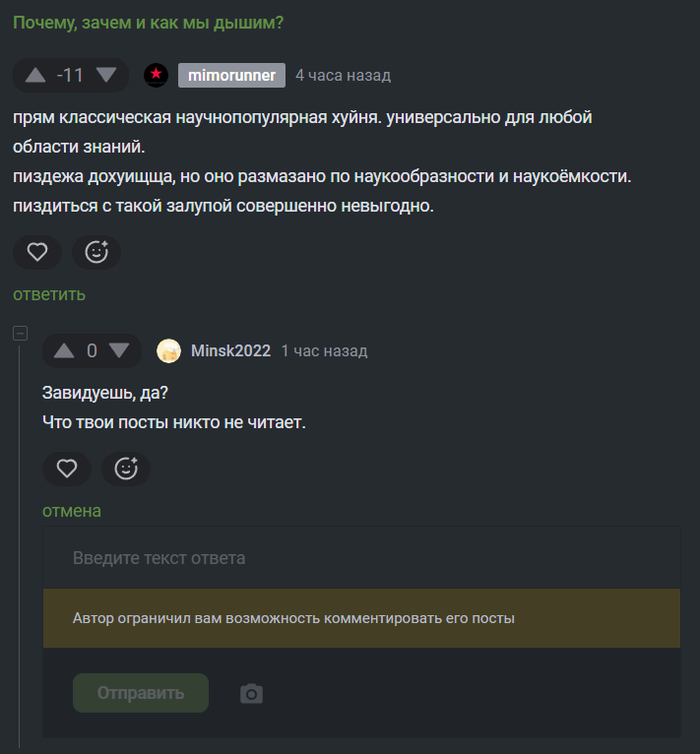Upvote the mimorunner comment
This screenshot has height=754, width=700.
pos(35,75)
